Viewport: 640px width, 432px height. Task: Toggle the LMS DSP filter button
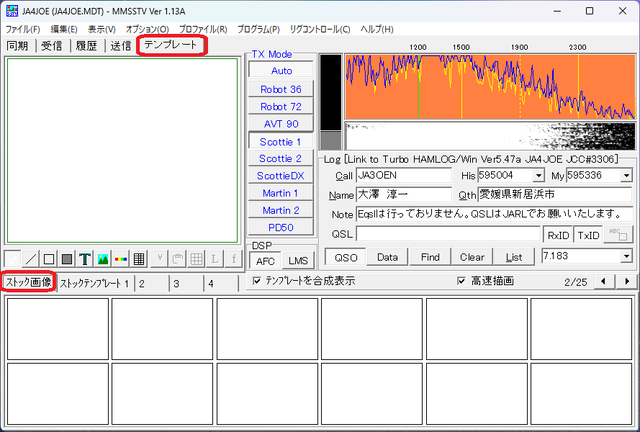(298, 261)
